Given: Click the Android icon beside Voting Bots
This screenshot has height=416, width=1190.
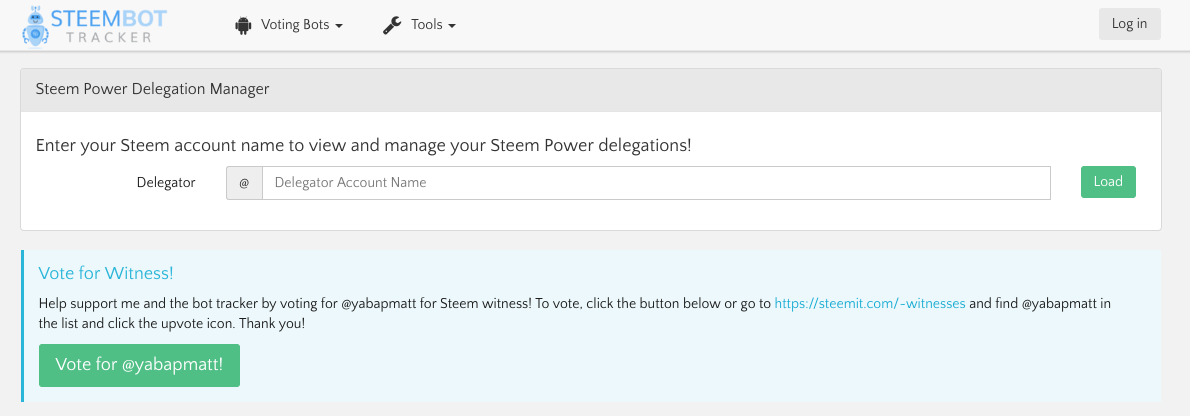Looking at the screenshot, I should [x=243, y=25].
